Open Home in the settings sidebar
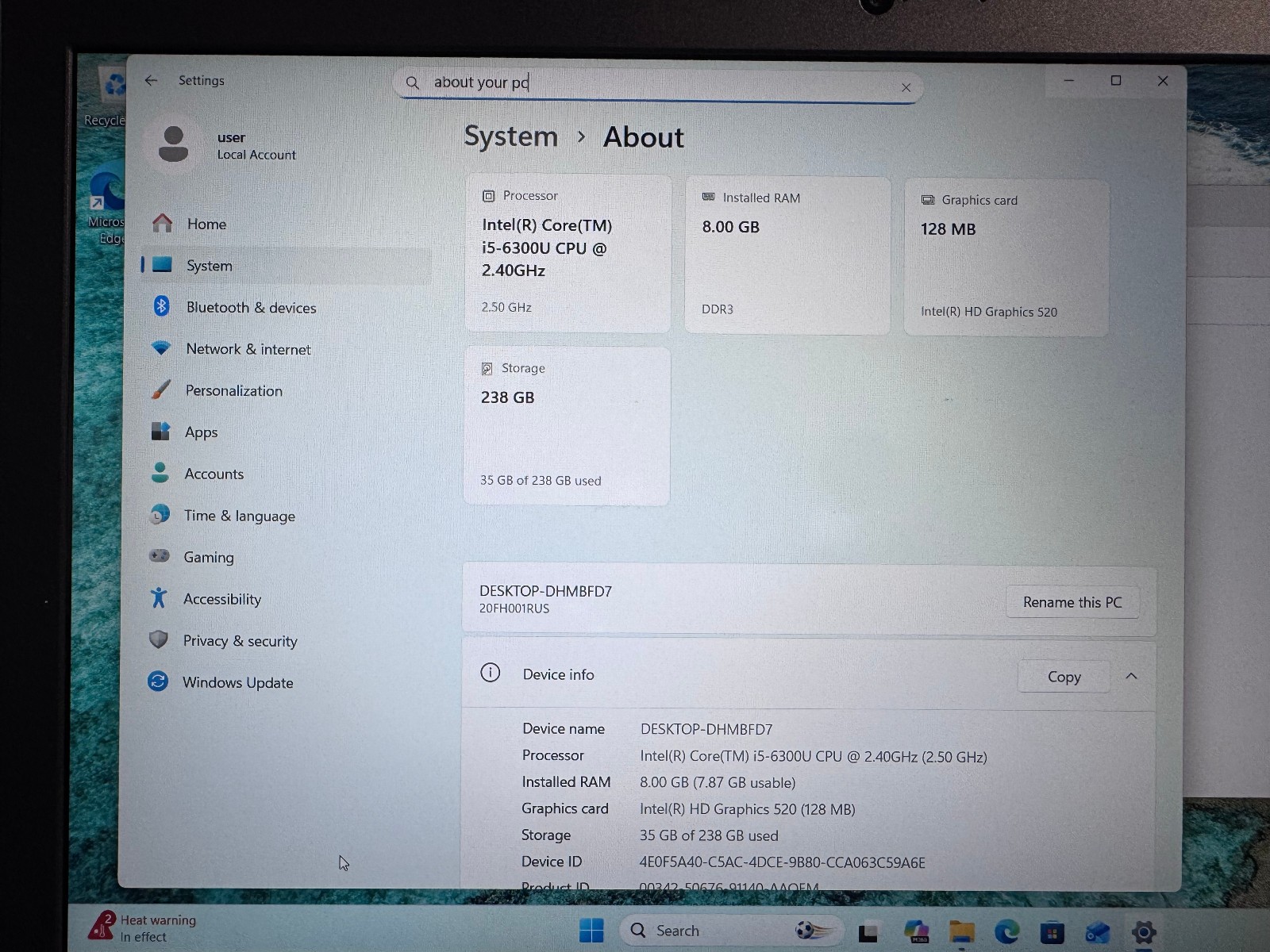This screenshot has height=952, width=1270. (206, 224)
